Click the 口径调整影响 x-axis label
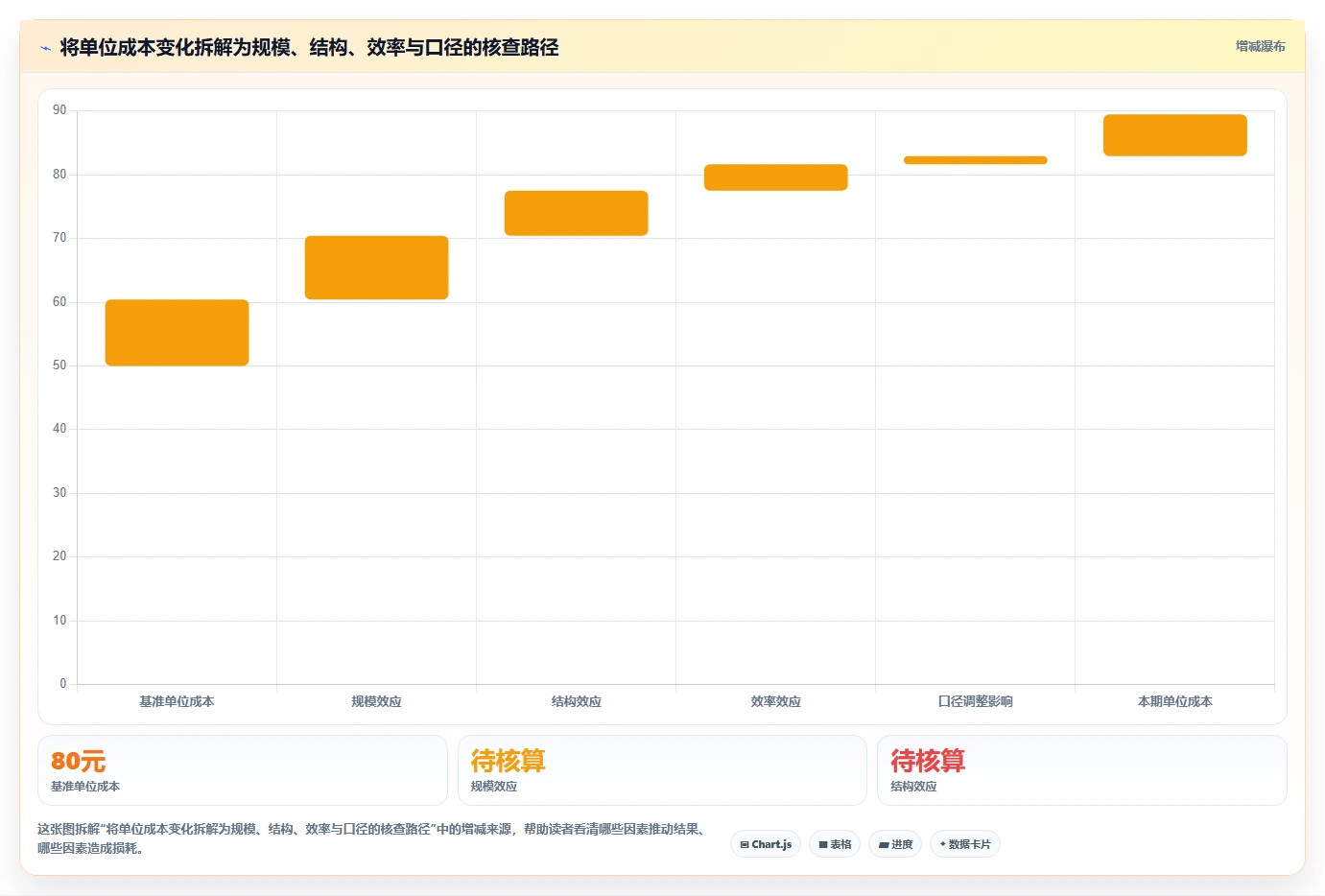Image resolution: width=1325 pixels, height=896 pixels. (975, 701)
